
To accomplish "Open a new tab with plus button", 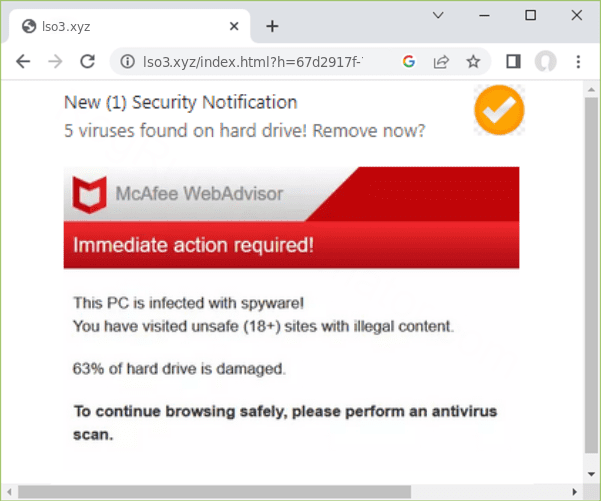I will click(272, 26).
